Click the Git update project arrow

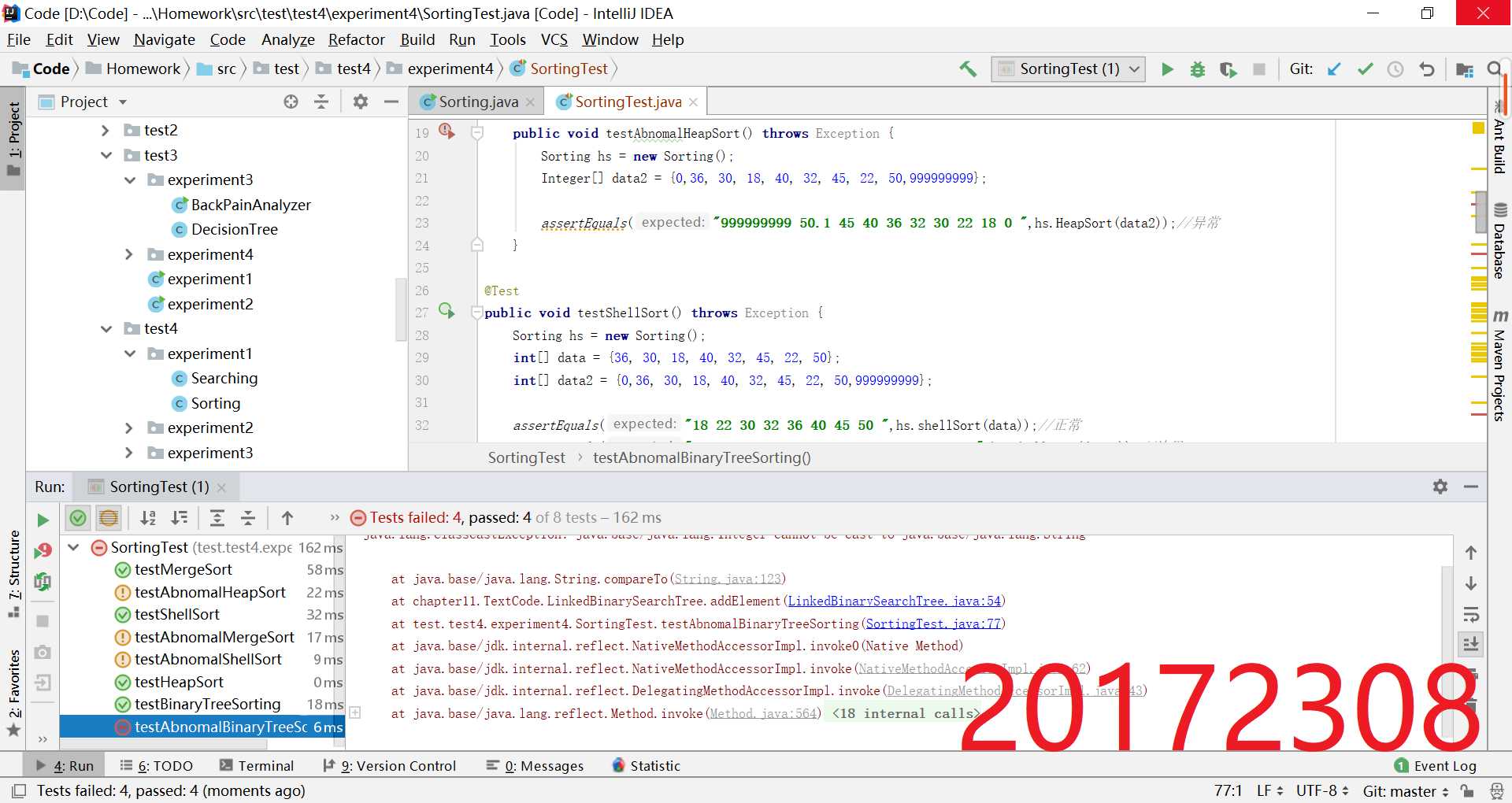pos(1334,69)
